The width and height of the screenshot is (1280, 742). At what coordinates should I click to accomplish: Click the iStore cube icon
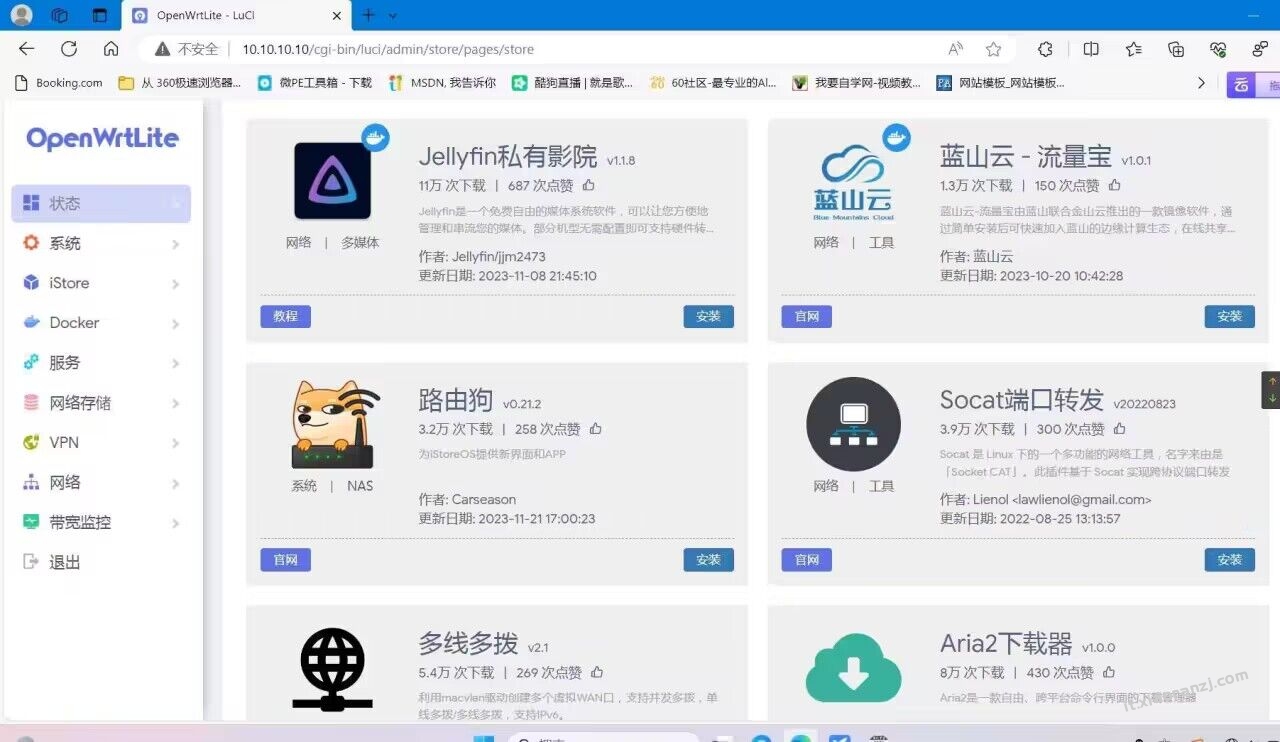[x=31, y=283]
